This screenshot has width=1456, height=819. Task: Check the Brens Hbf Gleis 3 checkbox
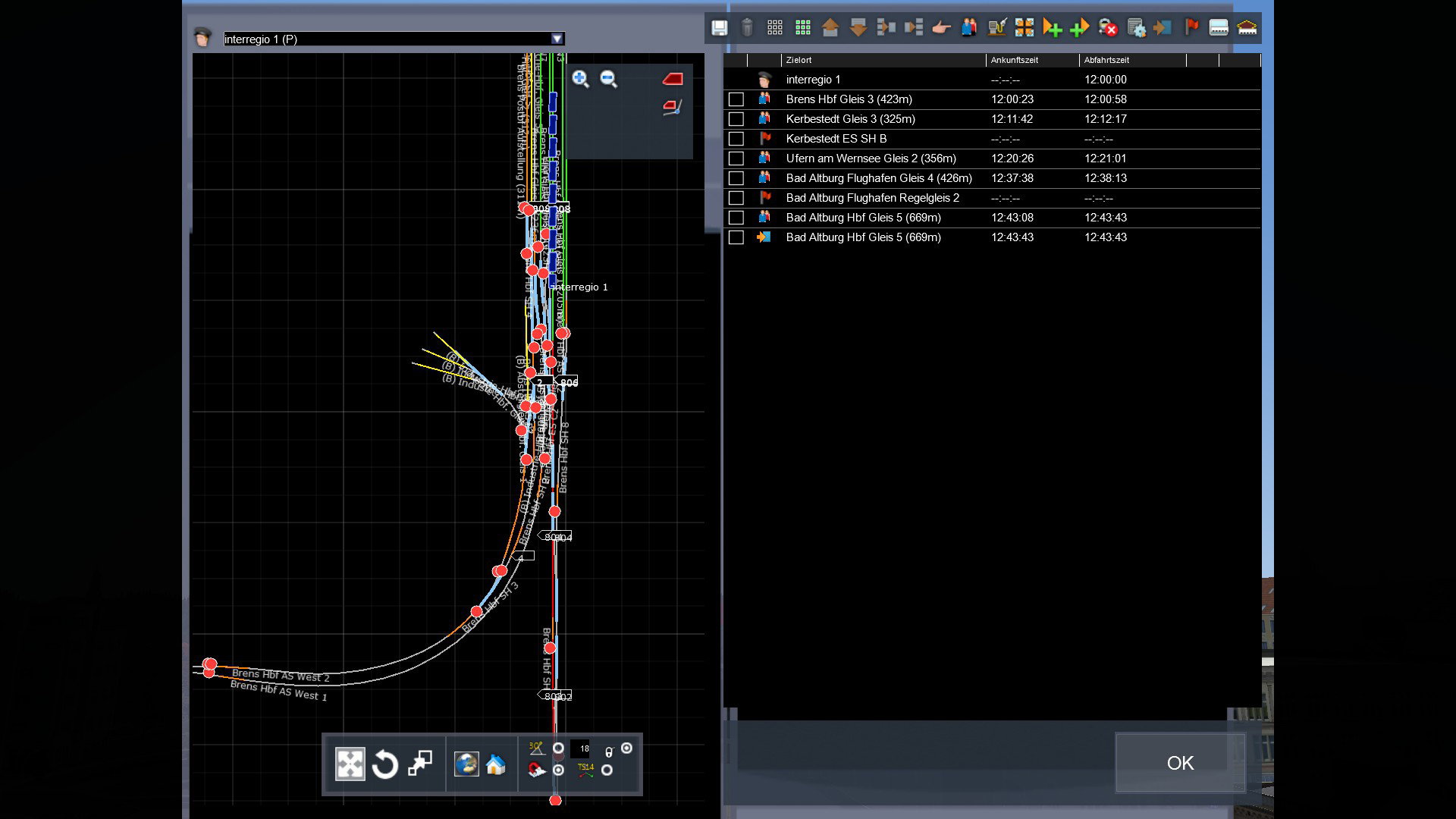click(736, 99)
